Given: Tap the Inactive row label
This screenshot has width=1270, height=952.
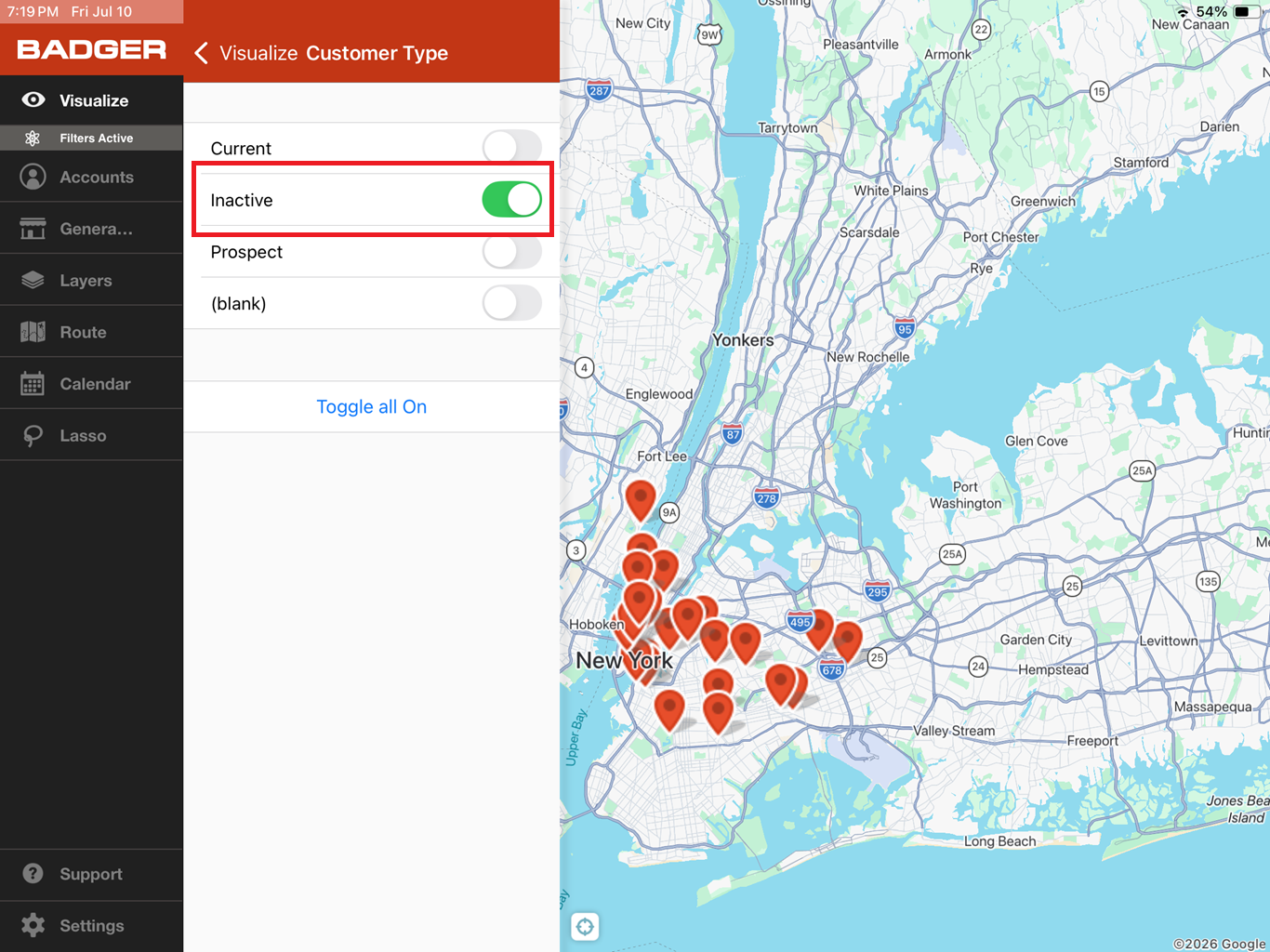Looking at the screenshot, I should click(x=242, y=200).
